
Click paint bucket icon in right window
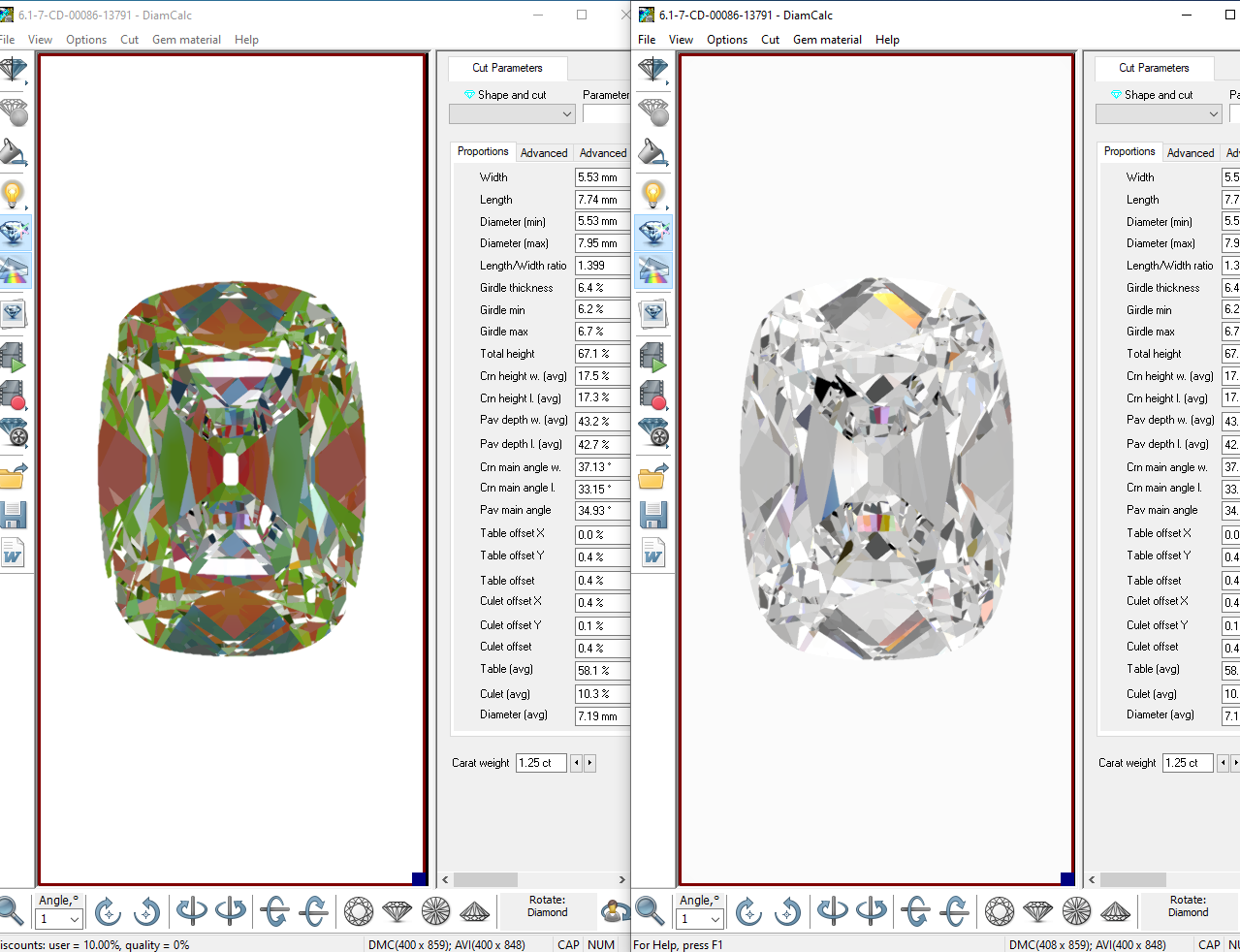[x=653, y=153]
